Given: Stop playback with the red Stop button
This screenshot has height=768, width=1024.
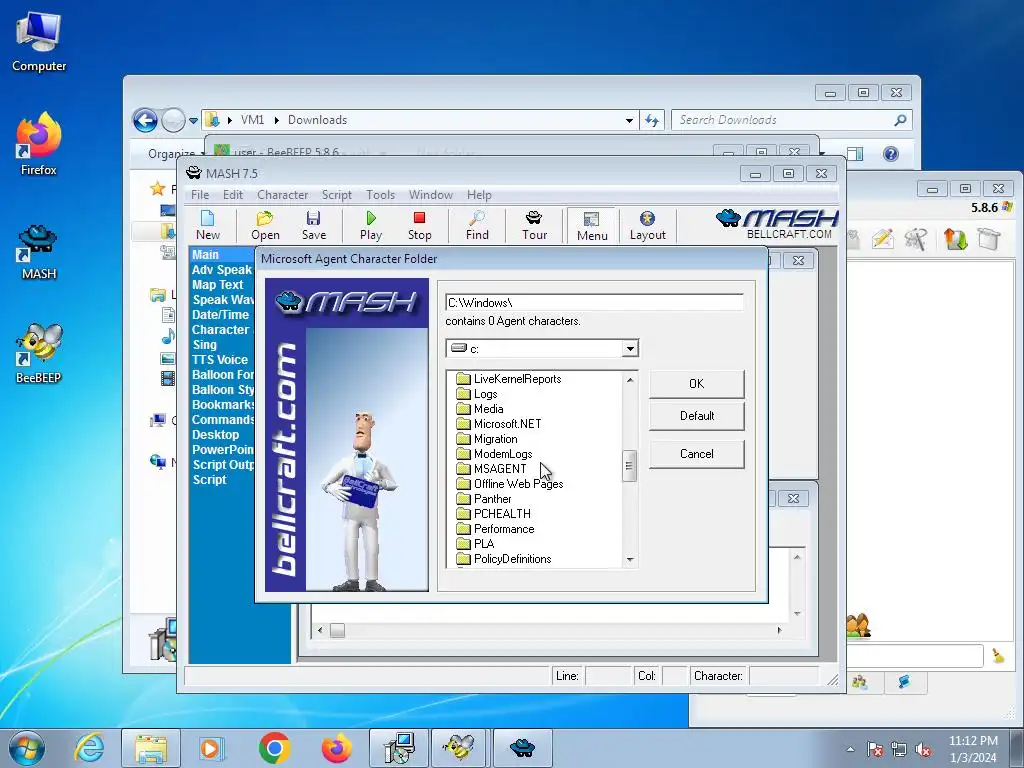Looking at the screenshot, I should [419, 225].
